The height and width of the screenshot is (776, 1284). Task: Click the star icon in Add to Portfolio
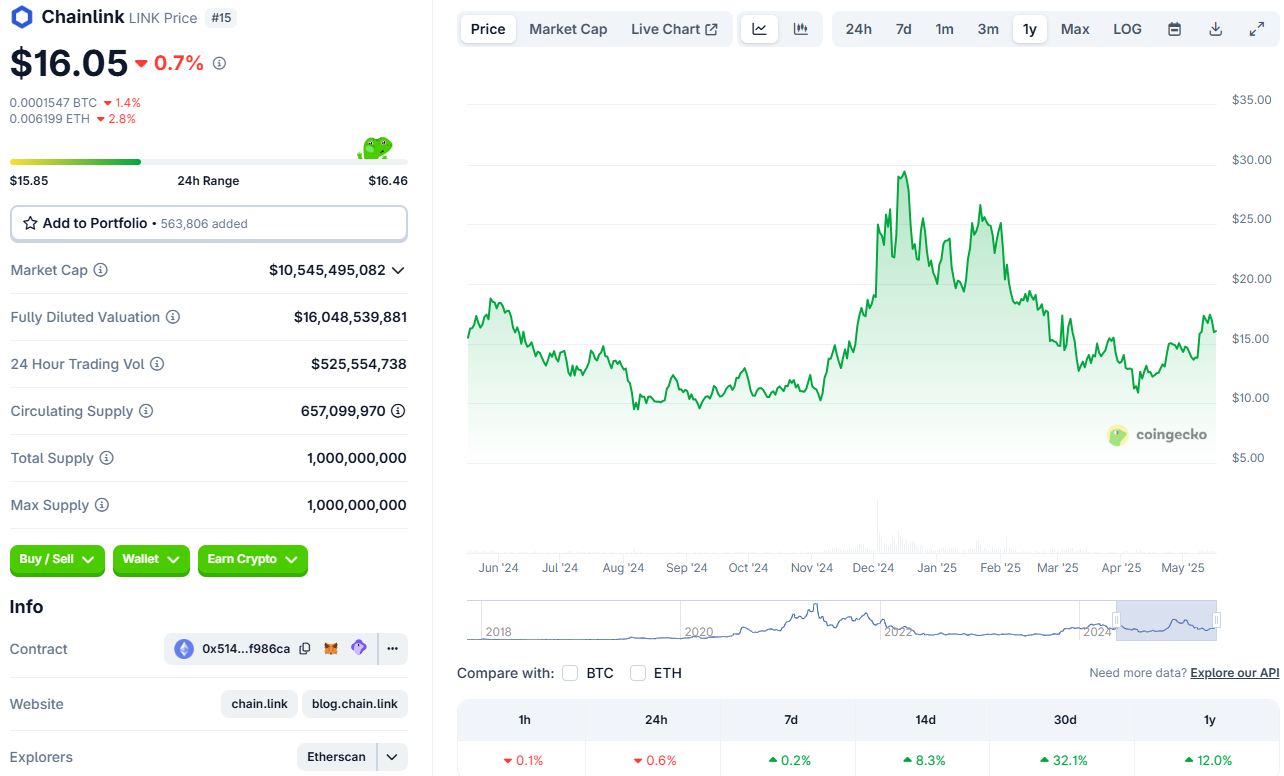pos(30,223)
